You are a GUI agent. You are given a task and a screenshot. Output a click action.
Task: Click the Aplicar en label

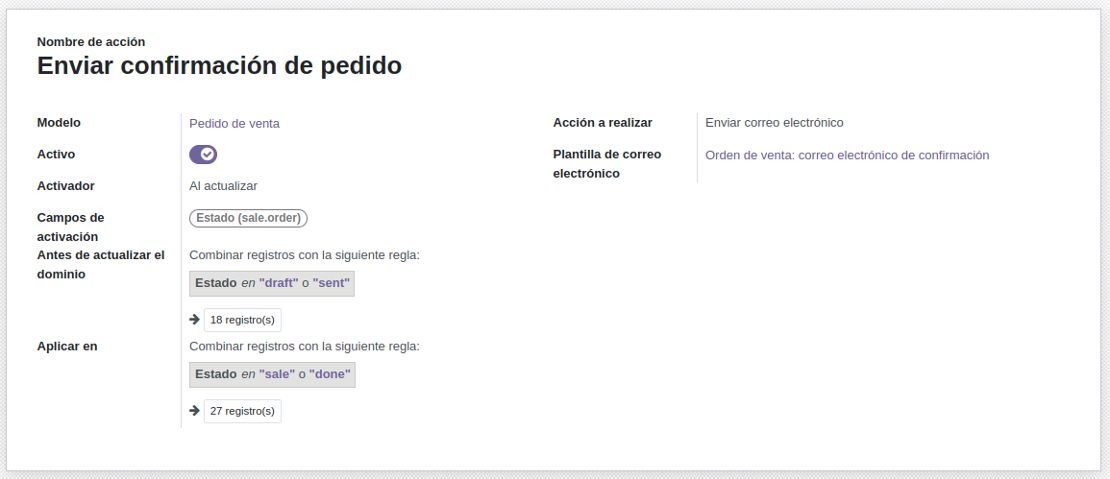tap(67, 347)
